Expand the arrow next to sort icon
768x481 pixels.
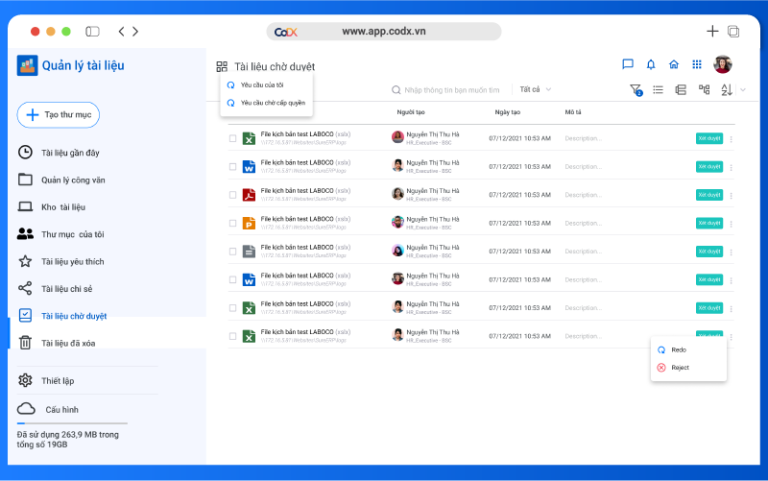pos(743,90)
